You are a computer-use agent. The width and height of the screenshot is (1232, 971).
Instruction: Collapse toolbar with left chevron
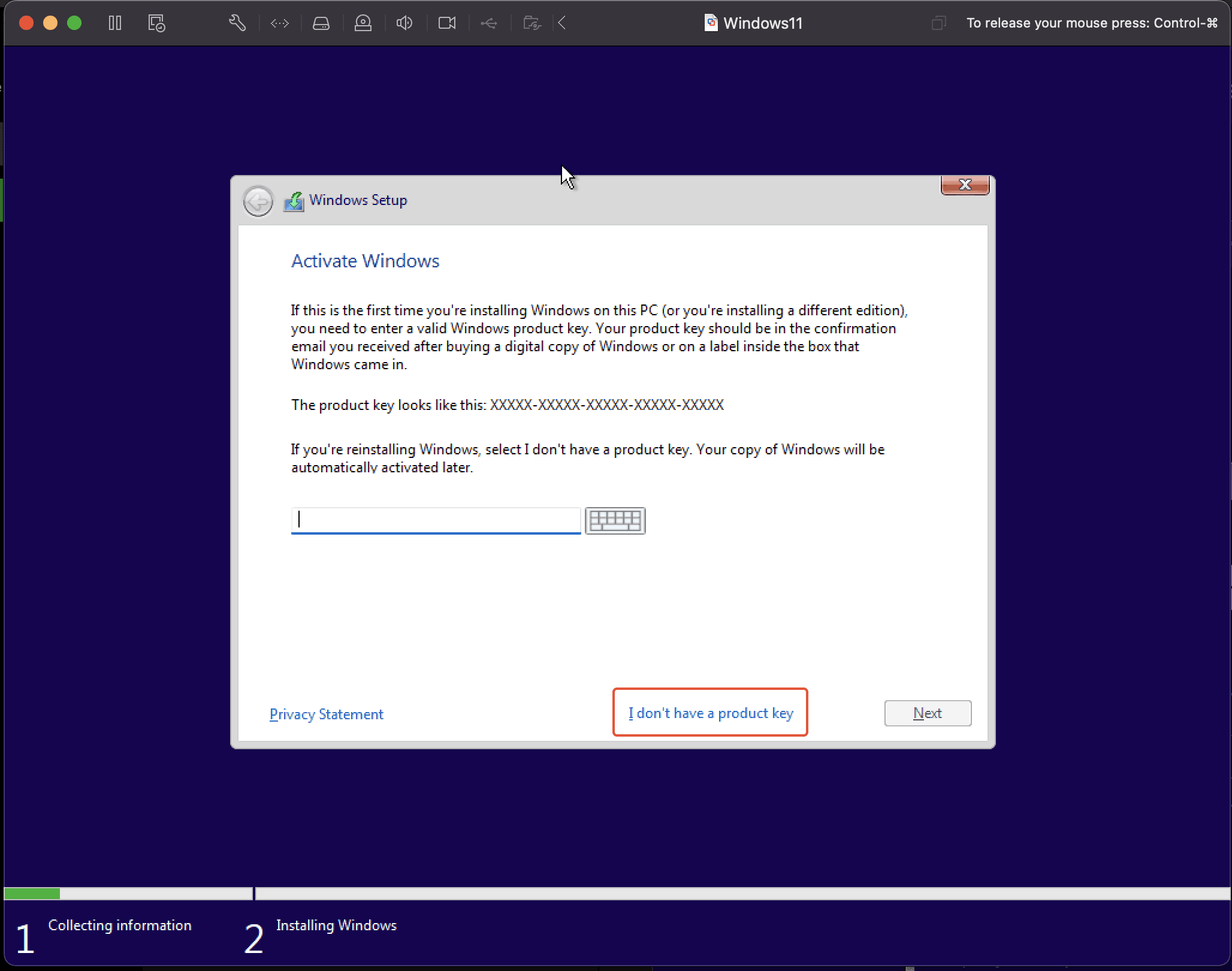pyautogui.click(x=562, y=23)
